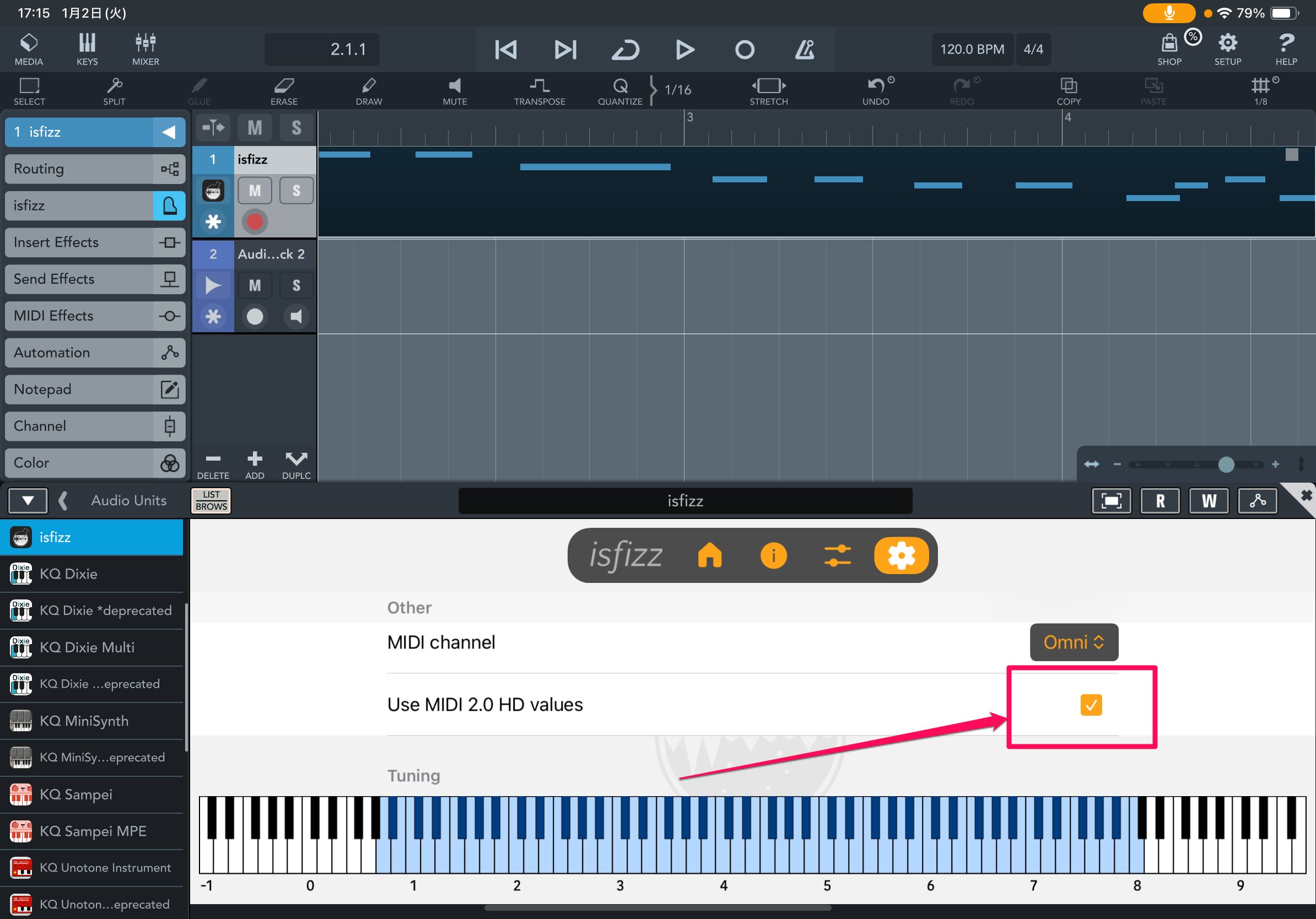Click the 4/4 time signature
The width and height of the screenshot is (1316, 919).
point(1033,49)
